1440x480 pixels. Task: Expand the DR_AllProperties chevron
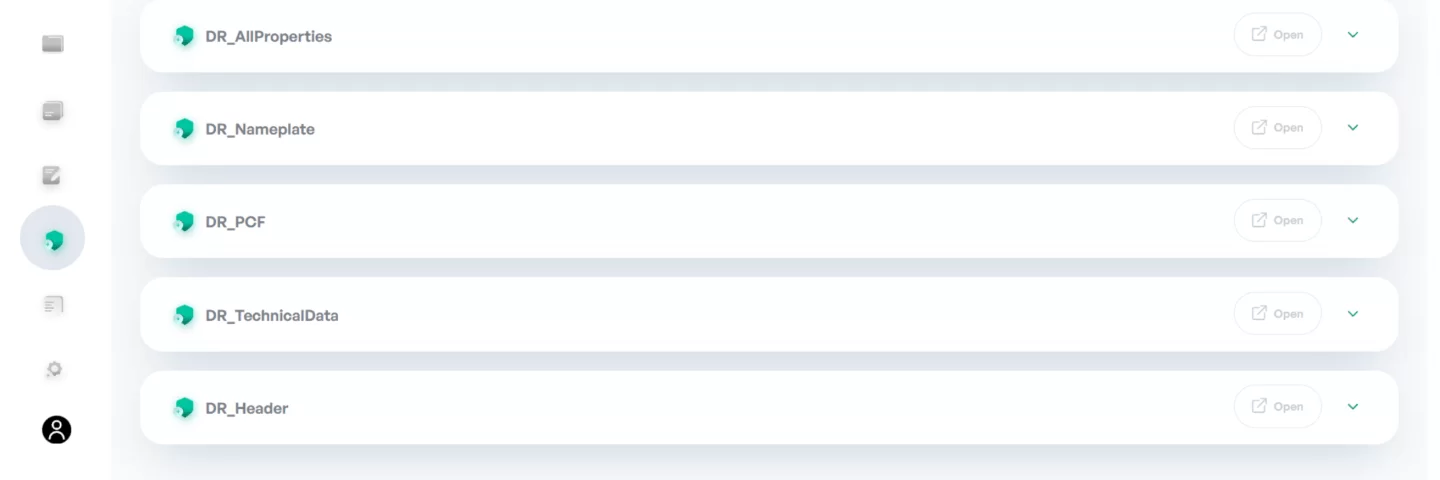[x=1353, y=35]
